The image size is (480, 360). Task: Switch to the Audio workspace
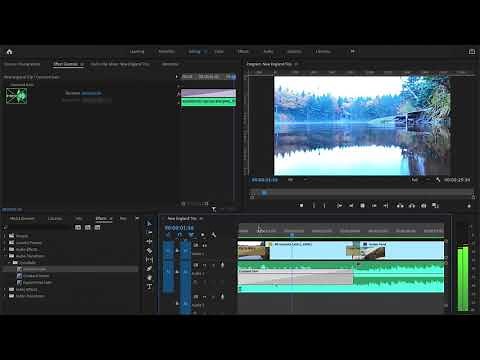[268, 51]
